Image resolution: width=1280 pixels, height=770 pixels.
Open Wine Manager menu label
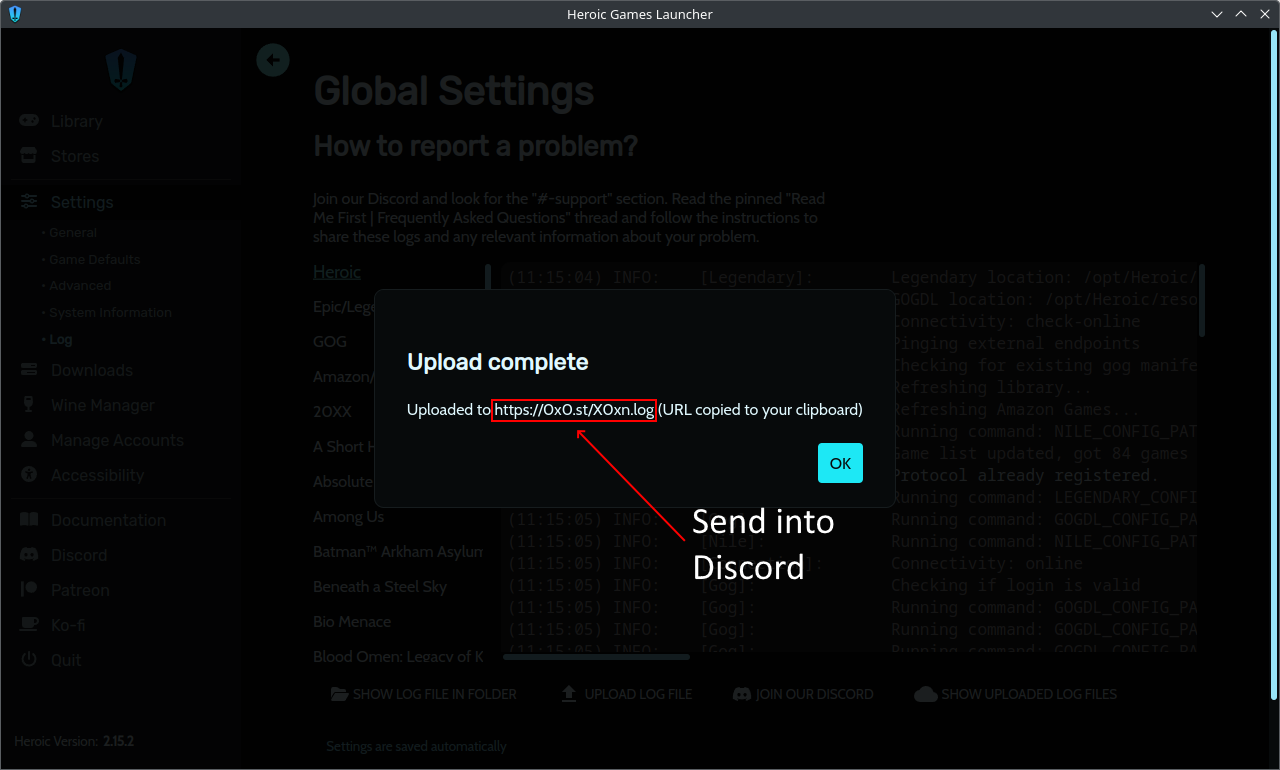(103, 405)
